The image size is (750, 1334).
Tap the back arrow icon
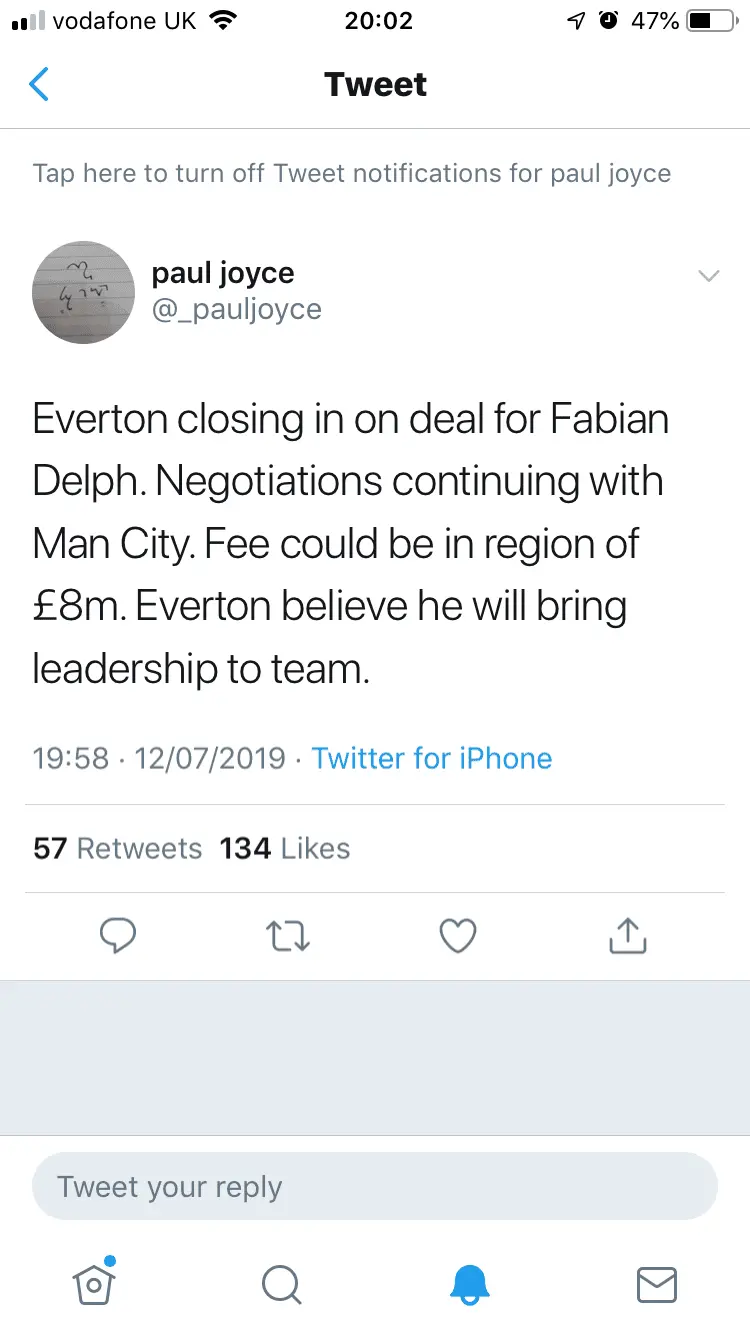coord(39,85)
